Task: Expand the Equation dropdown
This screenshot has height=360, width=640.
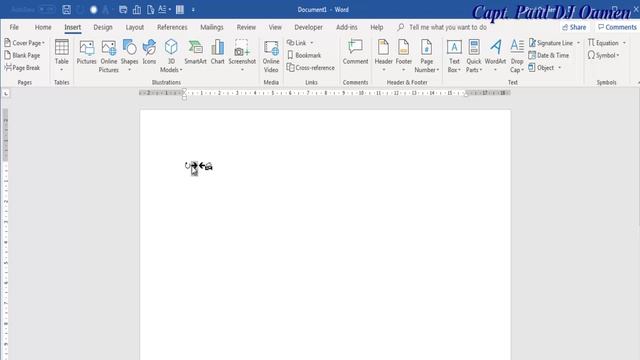Action: tap(624, 43)
